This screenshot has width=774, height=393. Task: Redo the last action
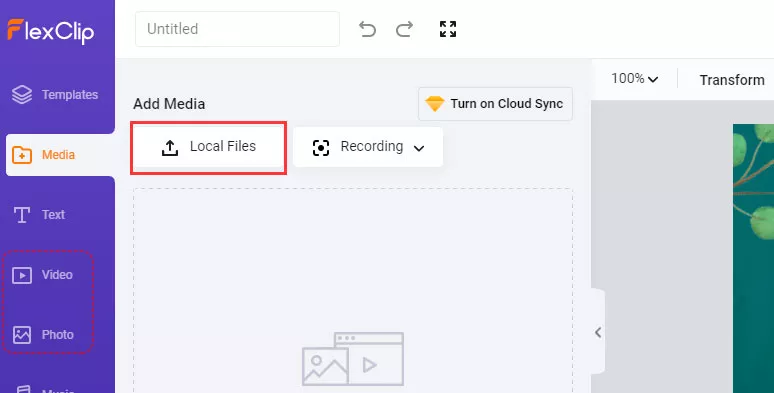tap(404, 29)
